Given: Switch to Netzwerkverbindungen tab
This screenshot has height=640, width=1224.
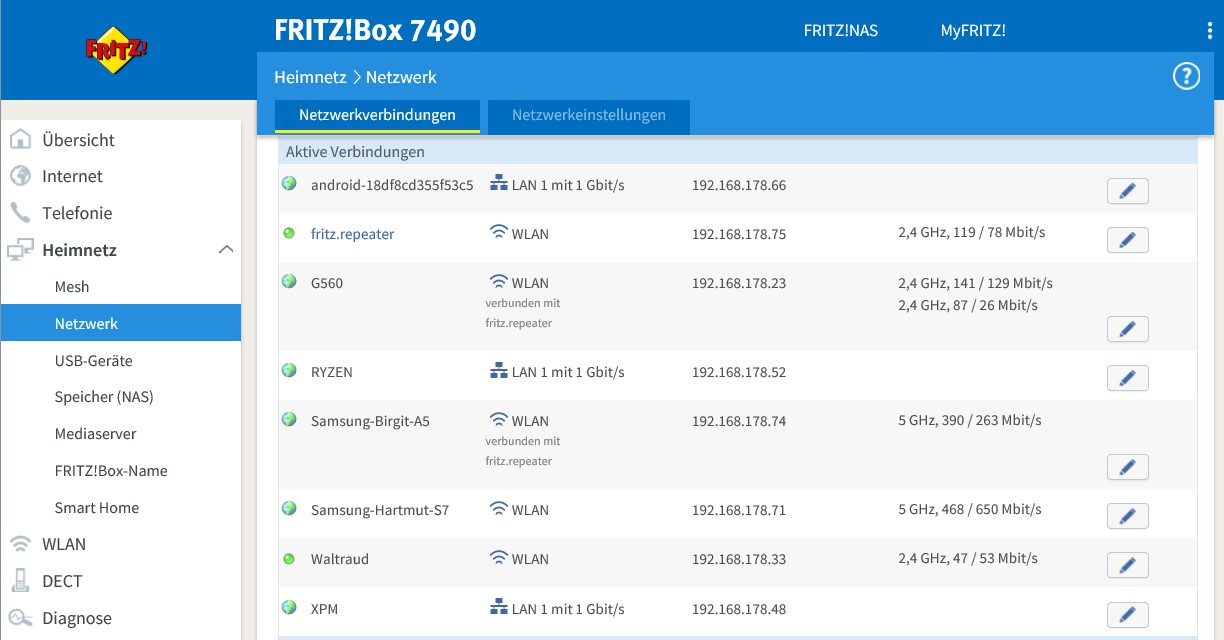Looking at the screenshot, I should (377, 115).
